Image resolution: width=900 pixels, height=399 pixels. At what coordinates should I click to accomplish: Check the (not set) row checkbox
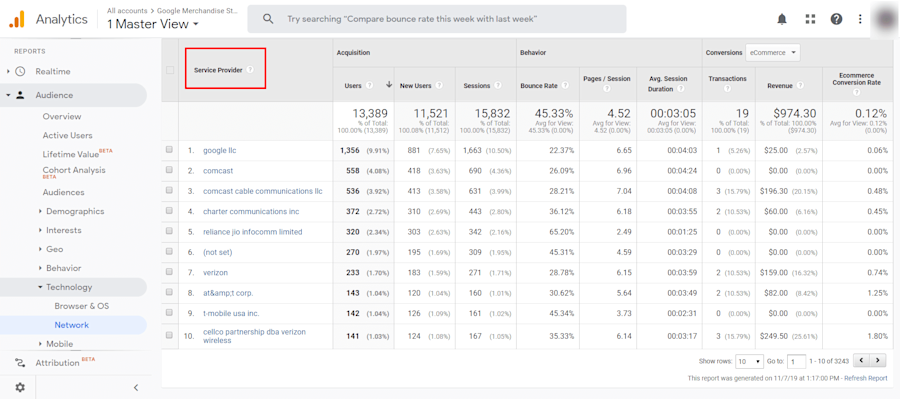(169, 252)
